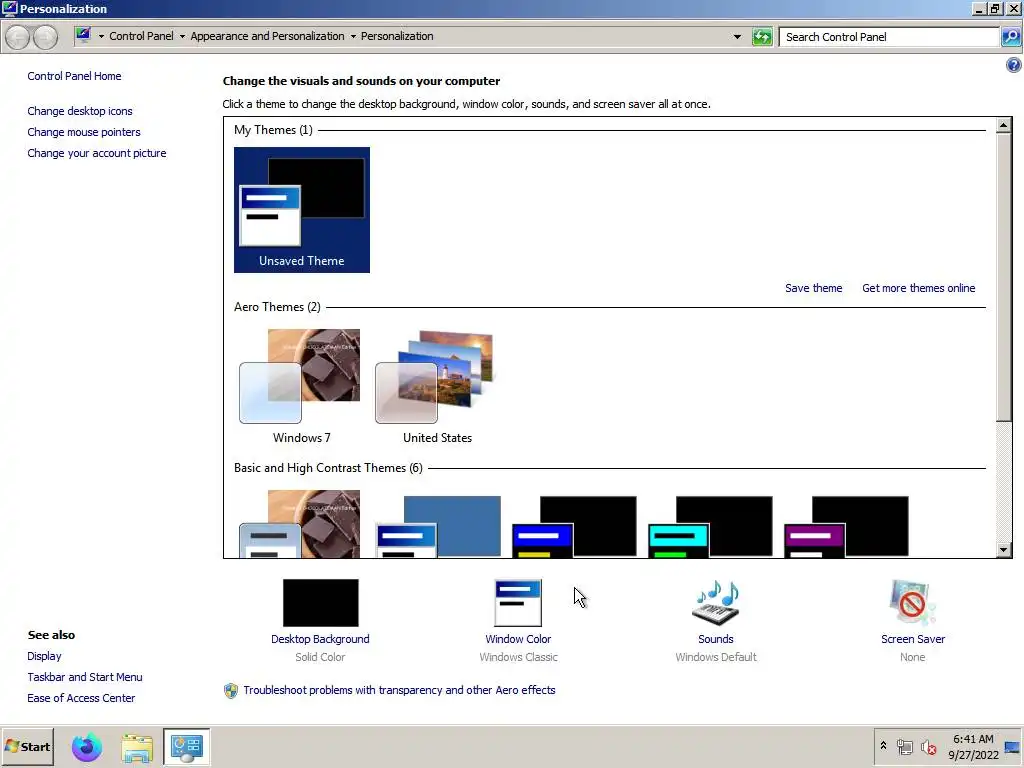
Task: Click the clock showing 6:41 AM
Action: coord(973,739)
